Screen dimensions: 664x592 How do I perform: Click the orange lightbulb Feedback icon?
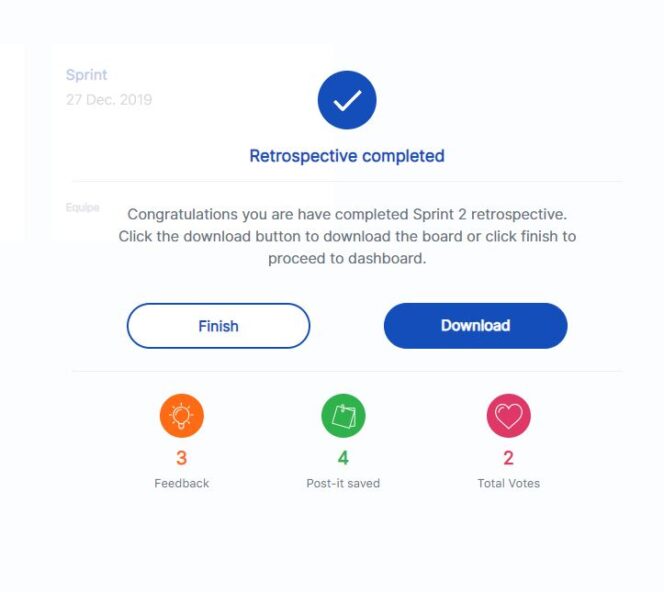[x=182, y=415]
